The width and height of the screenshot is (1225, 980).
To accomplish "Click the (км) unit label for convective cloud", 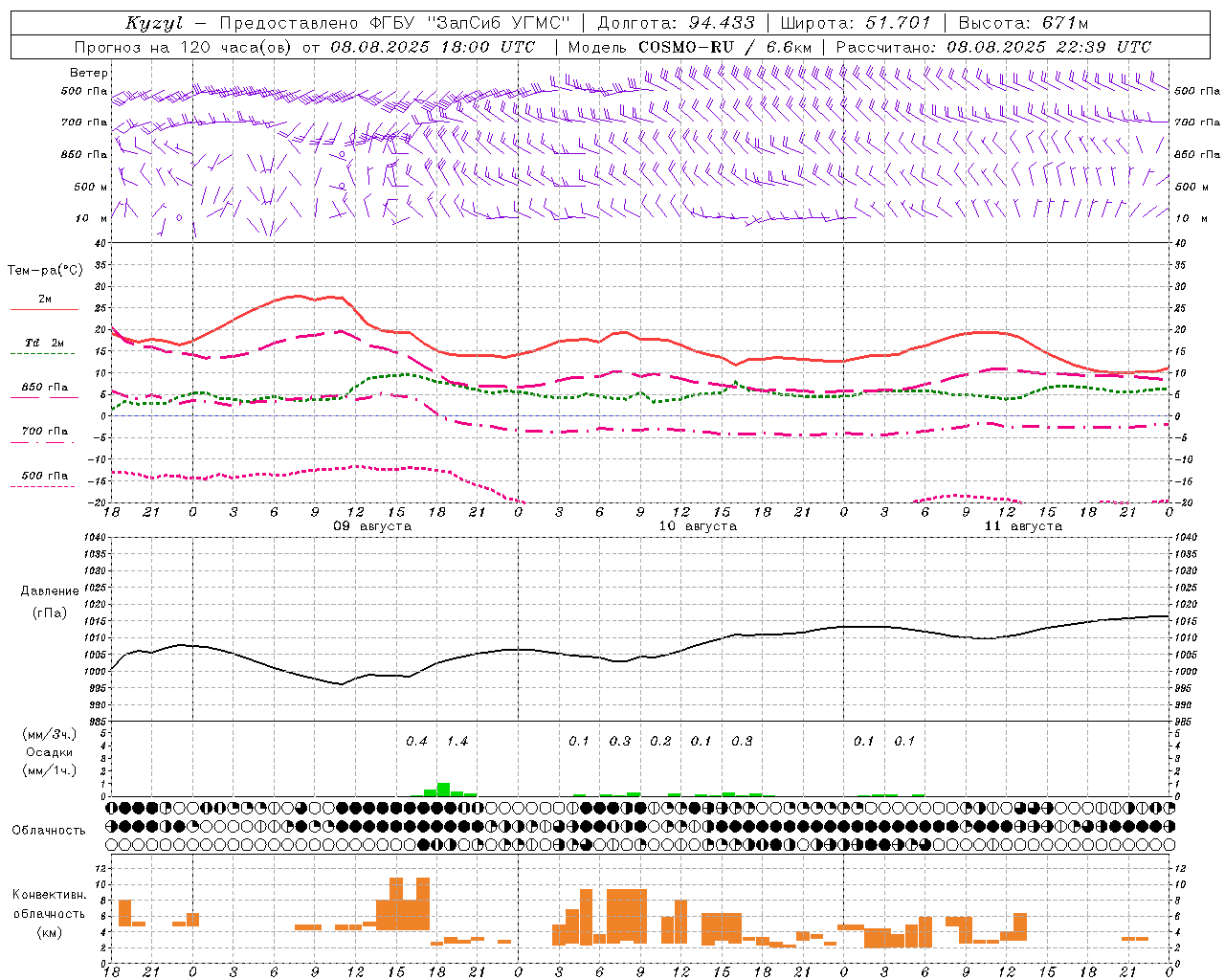I will coord(50,932).
